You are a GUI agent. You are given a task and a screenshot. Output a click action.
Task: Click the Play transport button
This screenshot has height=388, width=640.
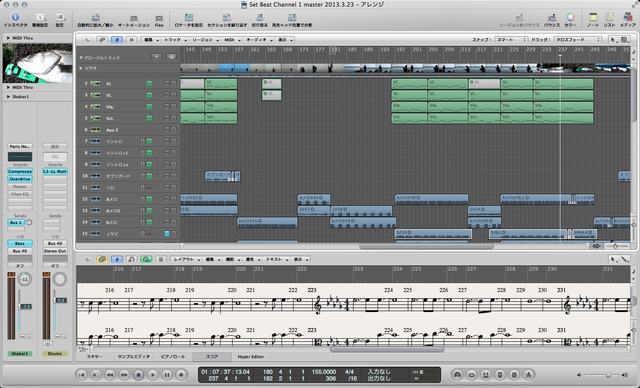pyautogui.click(x=153, y=375)
